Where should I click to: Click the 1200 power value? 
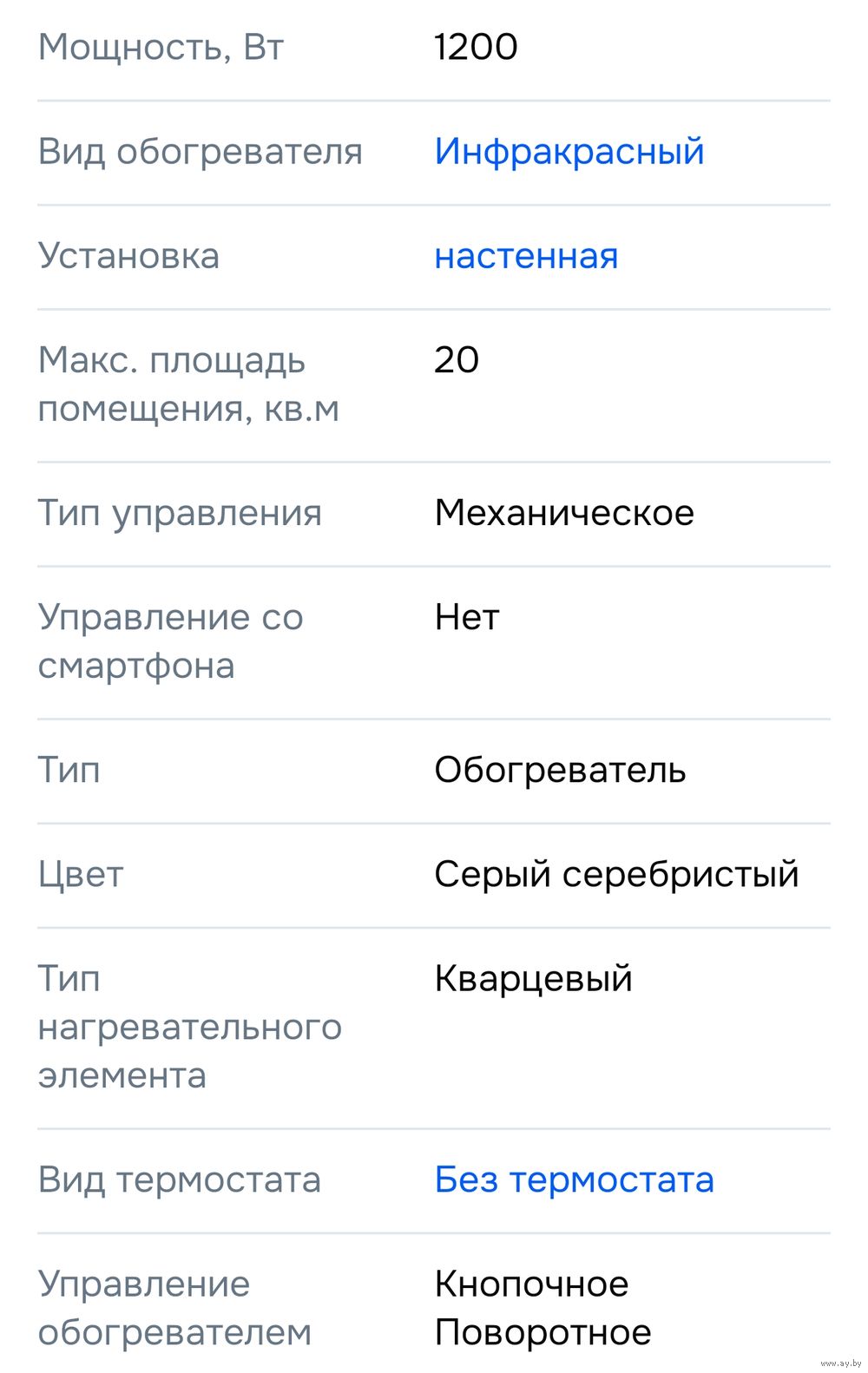click(x=476, y=47)
